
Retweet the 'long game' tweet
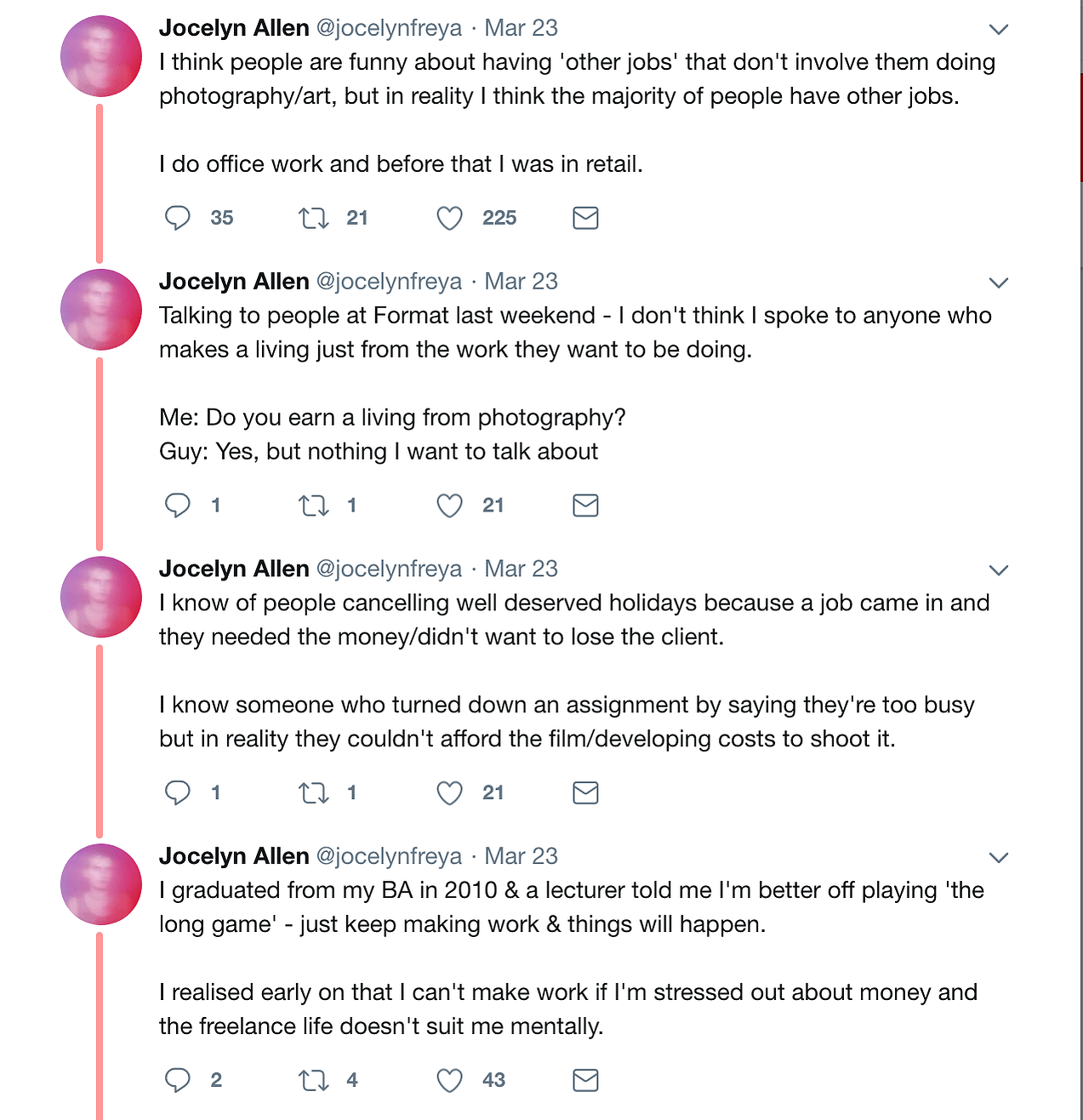coord(314,1082)
